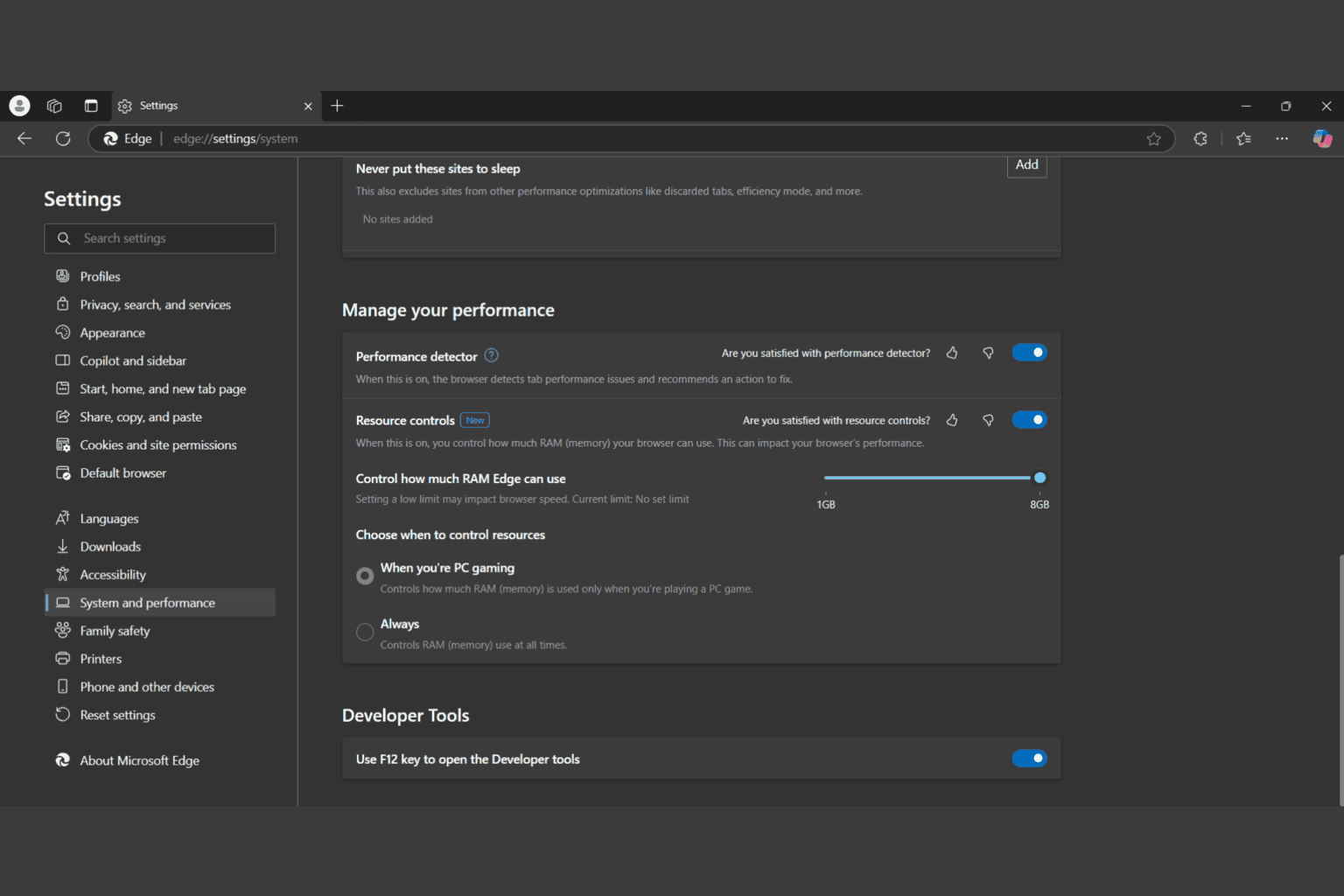Viewport: 1344px width, 896px height.
Task: Open Languages settings
Action: click(x=160, y=518)
